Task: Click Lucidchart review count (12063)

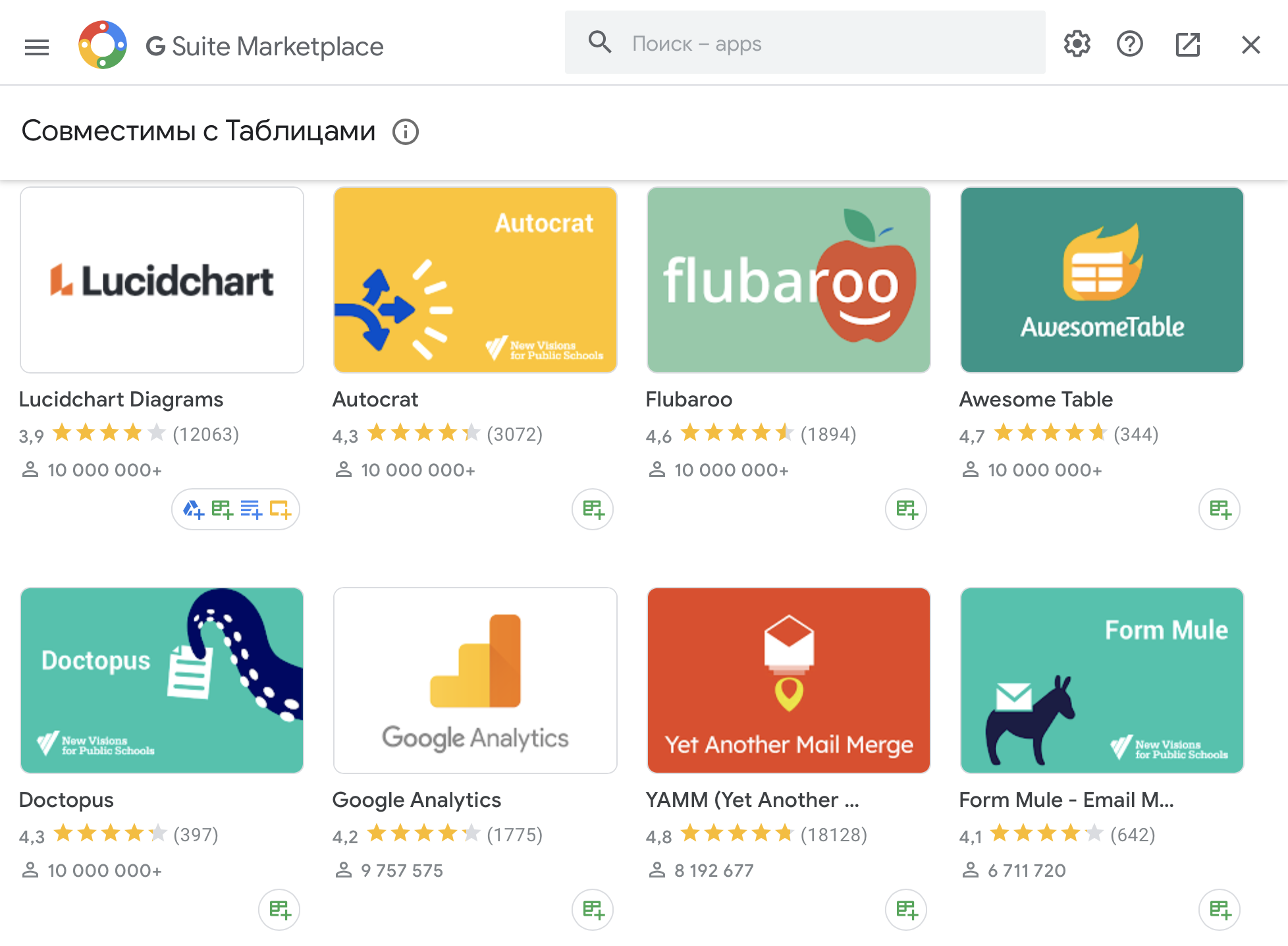Action: click(206, 434)
